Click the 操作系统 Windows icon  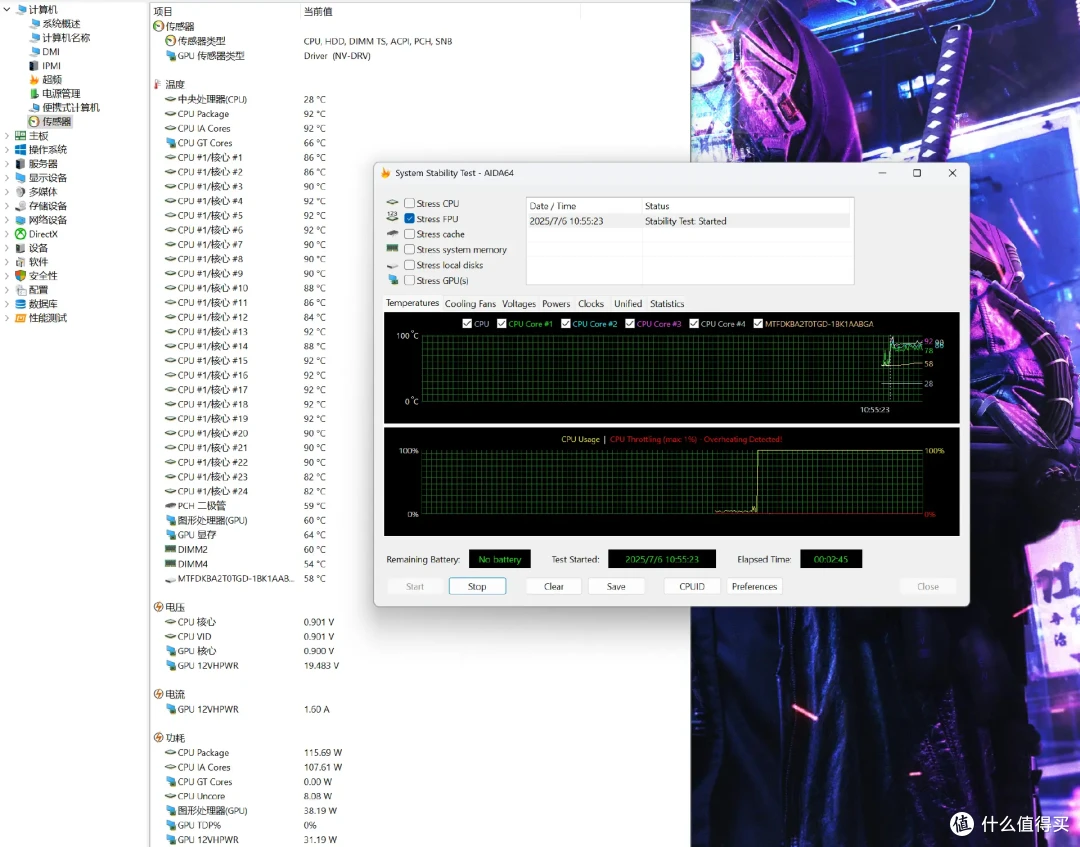click(20, 149)
